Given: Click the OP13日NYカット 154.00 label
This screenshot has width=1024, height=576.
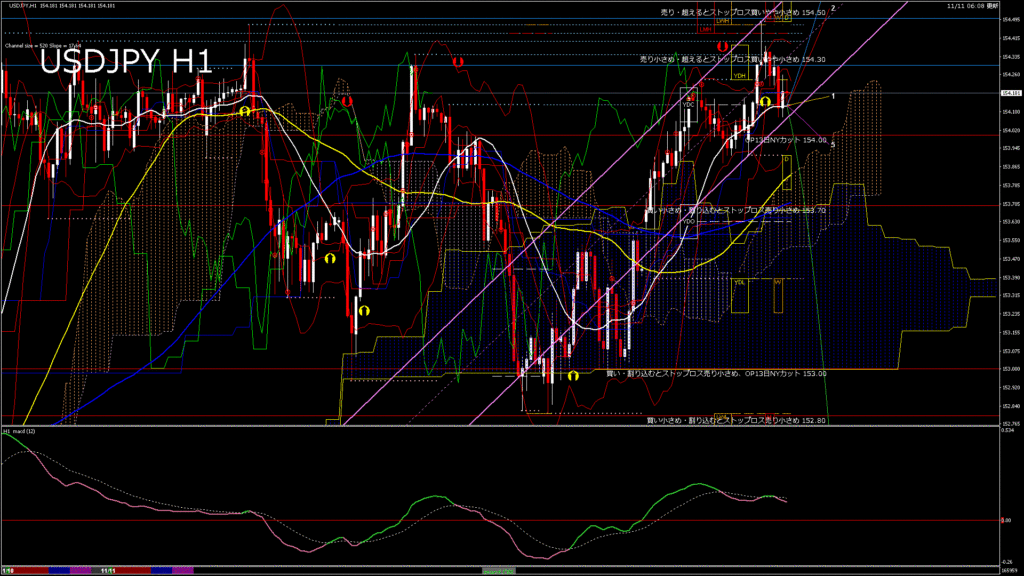Looking at the screenshot, I should click(786, 141).
